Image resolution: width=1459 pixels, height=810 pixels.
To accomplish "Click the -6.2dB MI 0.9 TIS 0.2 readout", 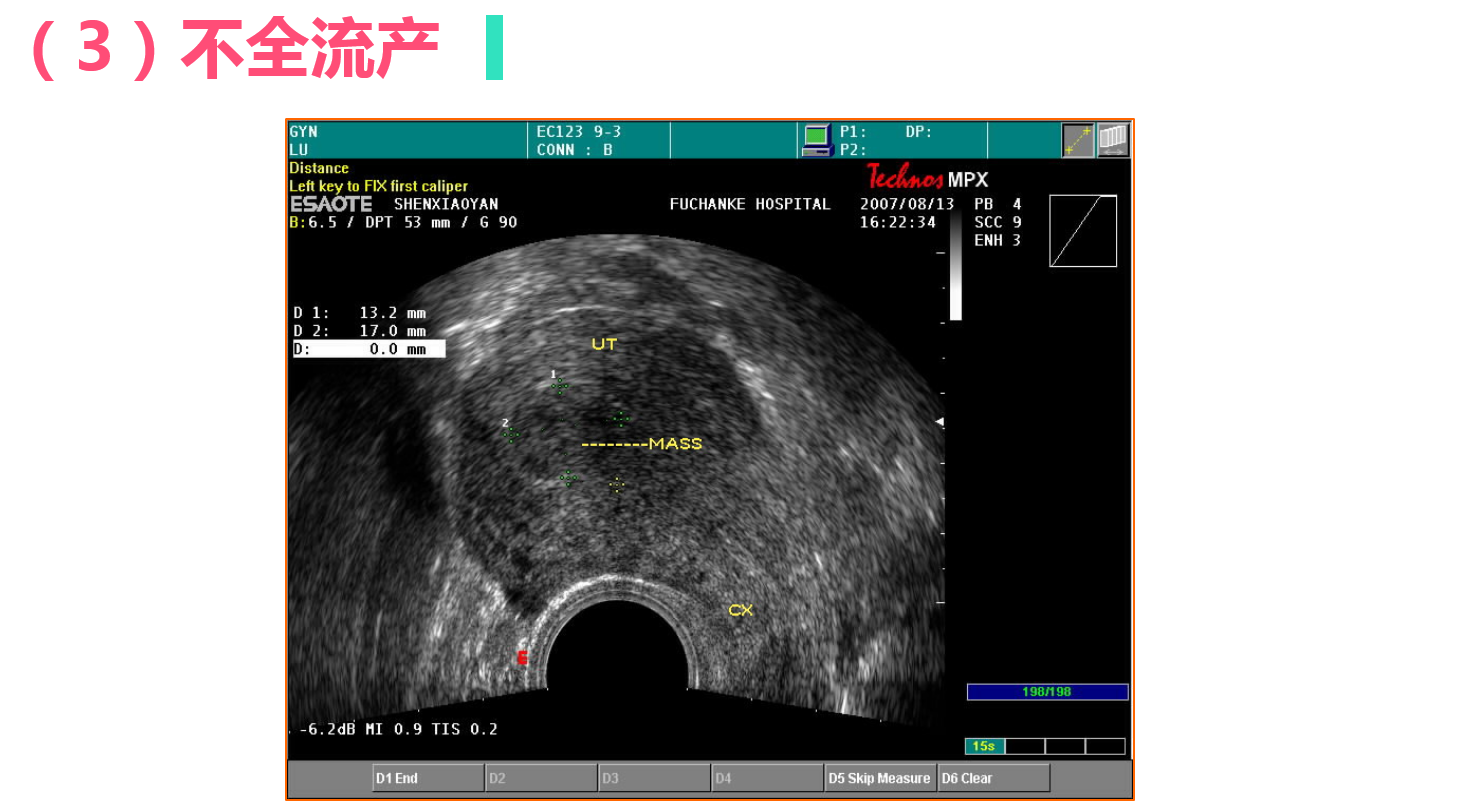I will pos(397,729).
